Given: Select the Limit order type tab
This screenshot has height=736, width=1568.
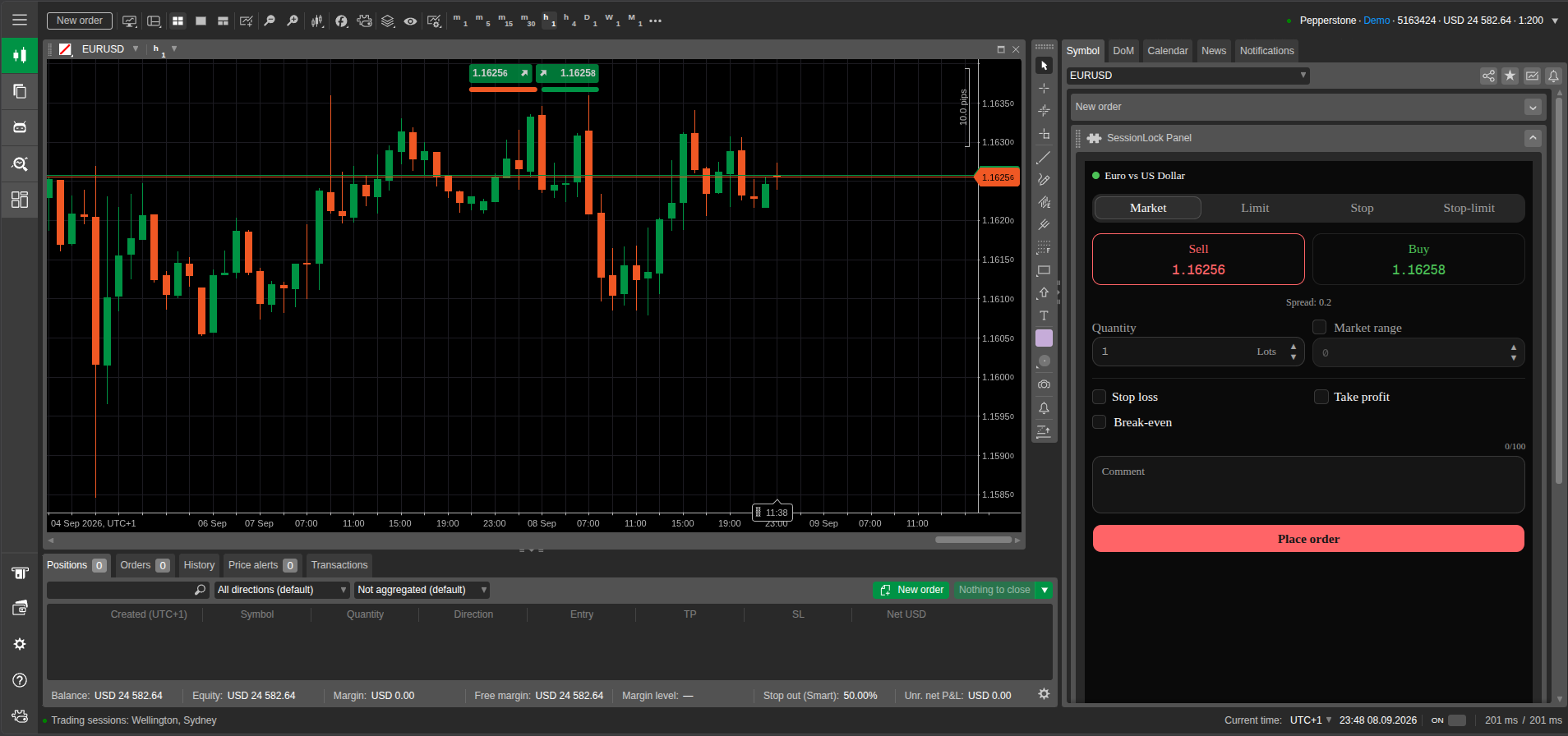Looking at the screenshot, I should [1255, 208].
